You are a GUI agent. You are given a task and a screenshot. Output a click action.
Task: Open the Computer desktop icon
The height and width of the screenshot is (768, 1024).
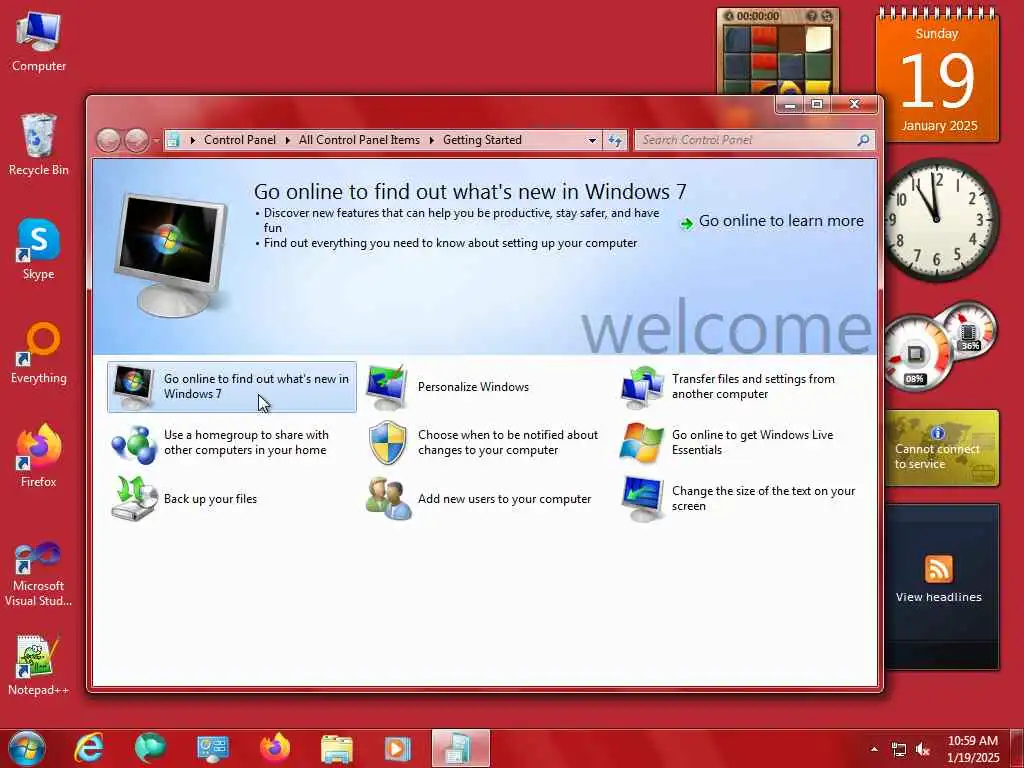pyautogui.click(x=39, y=42)
